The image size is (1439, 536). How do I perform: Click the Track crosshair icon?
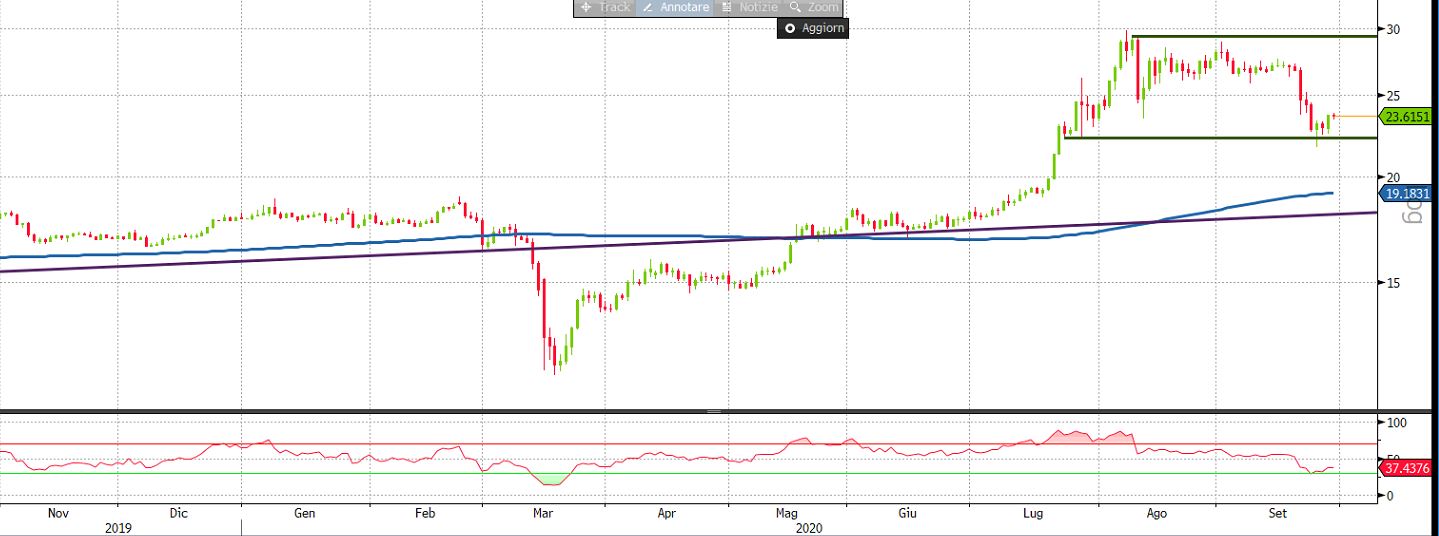[586, 7]
